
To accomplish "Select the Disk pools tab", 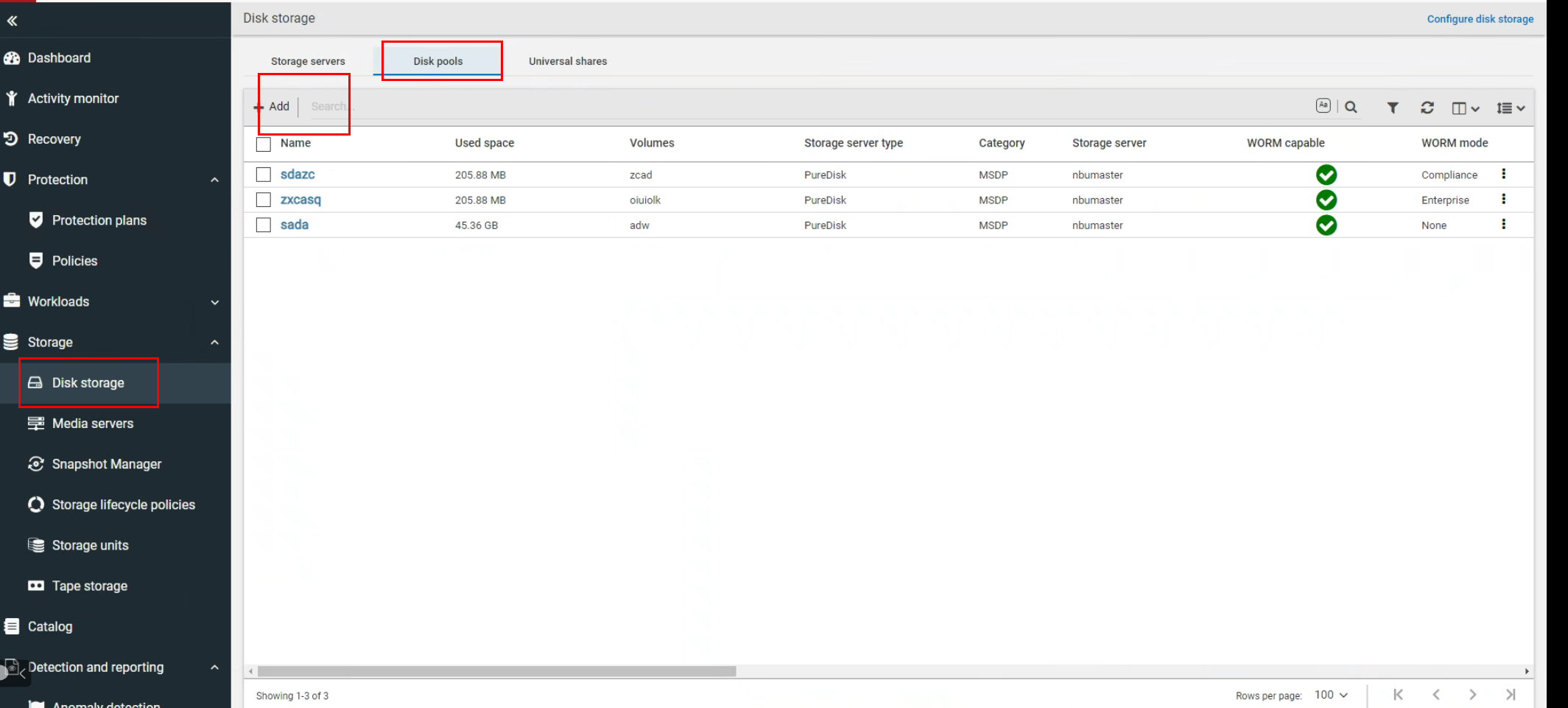I will coord(438,61).
